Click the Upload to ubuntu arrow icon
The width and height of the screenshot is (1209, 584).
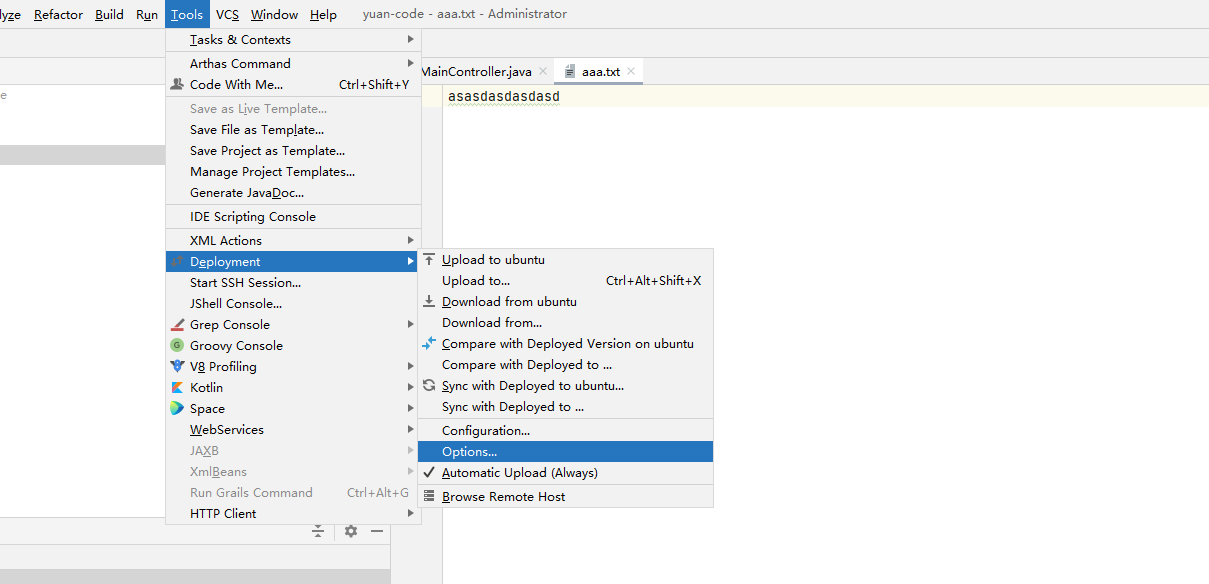click(430, 260)
